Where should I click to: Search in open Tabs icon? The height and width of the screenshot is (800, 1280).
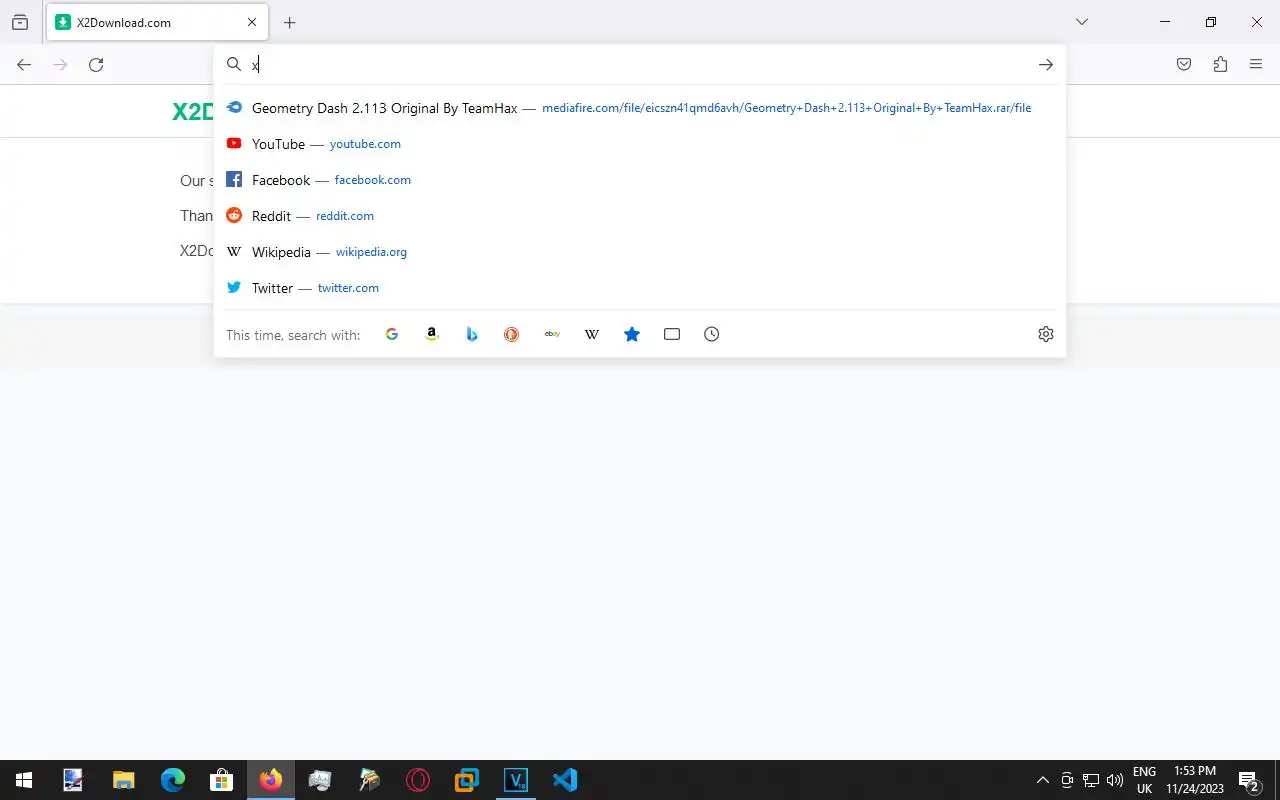click(x=672, y=334)
